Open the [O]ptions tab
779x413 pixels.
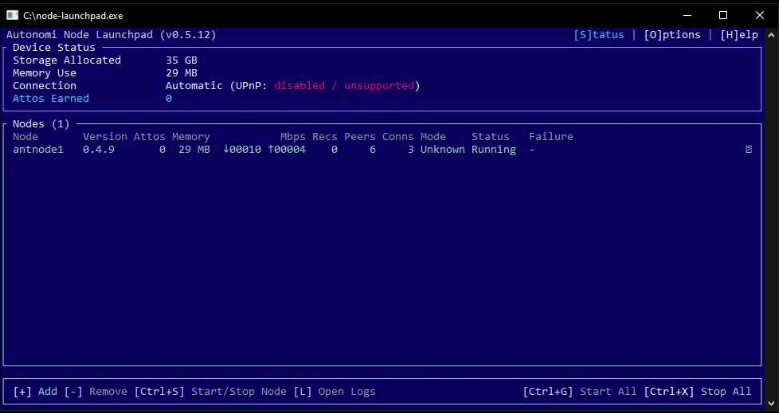pos(672,35)
